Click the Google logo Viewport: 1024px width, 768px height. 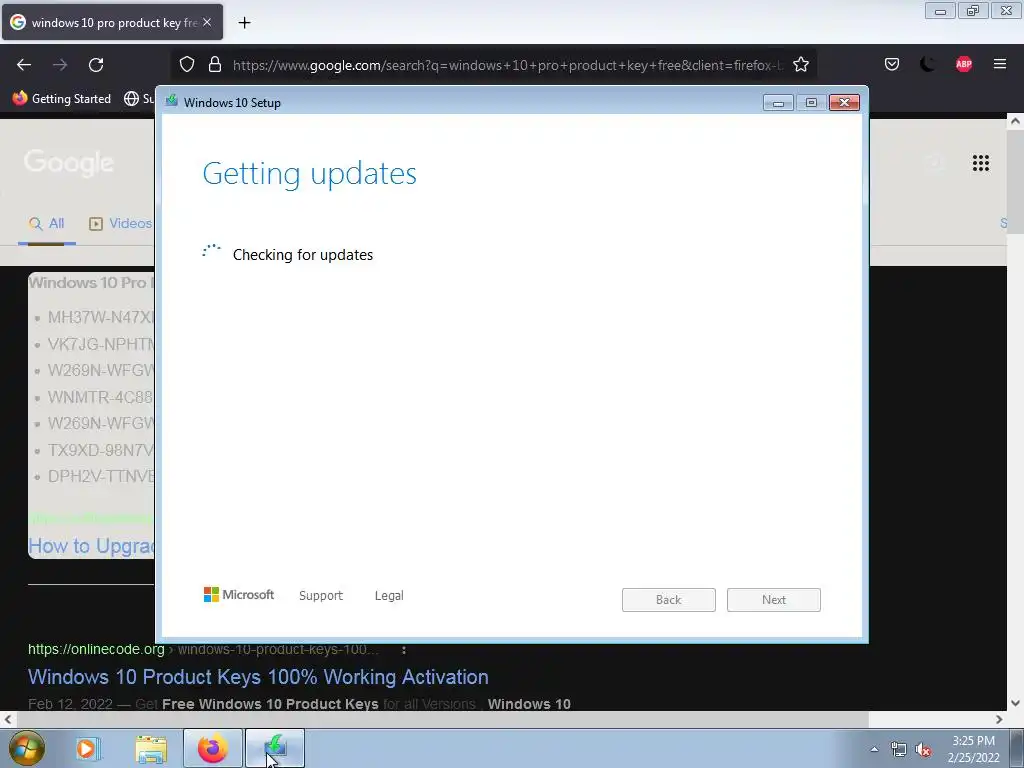[69, 163]
